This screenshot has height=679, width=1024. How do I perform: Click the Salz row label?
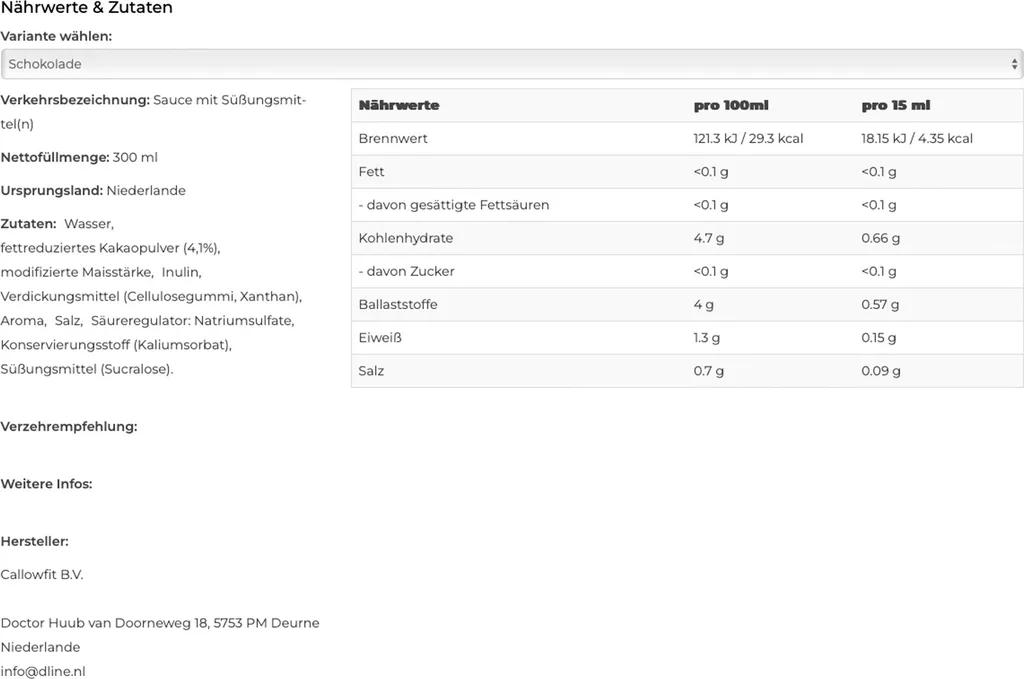pos(371,371)
